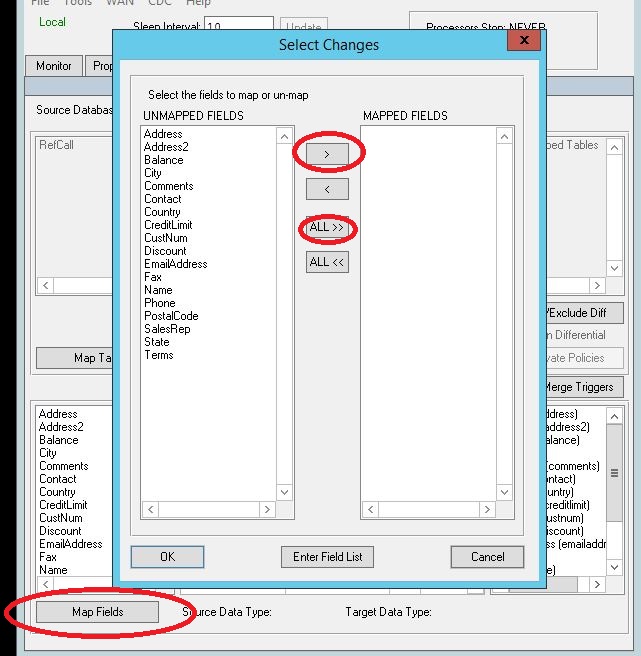Click down arrow of mapped fields scrollbar
The height and width of the screenshot is (656, 641).
tap(505, 492)
